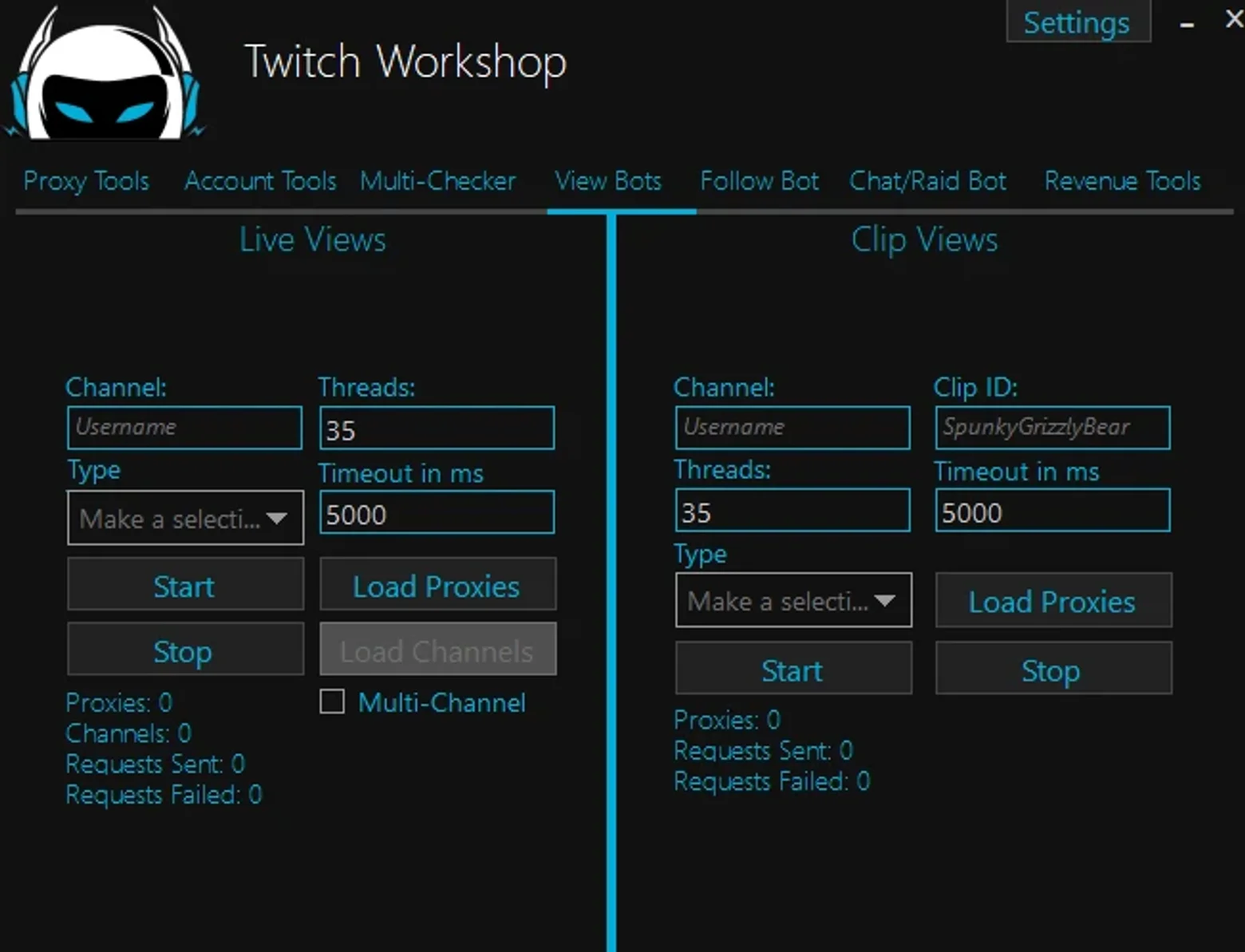
Task: Stop the Clip Views bot
Action: [x=1053, y=669]
